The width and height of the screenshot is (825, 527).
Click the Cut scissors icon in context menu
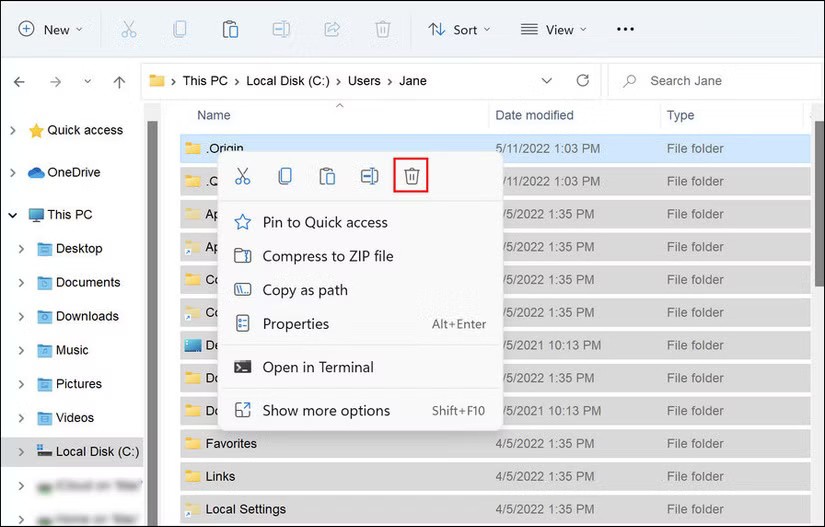click(242, 177)
